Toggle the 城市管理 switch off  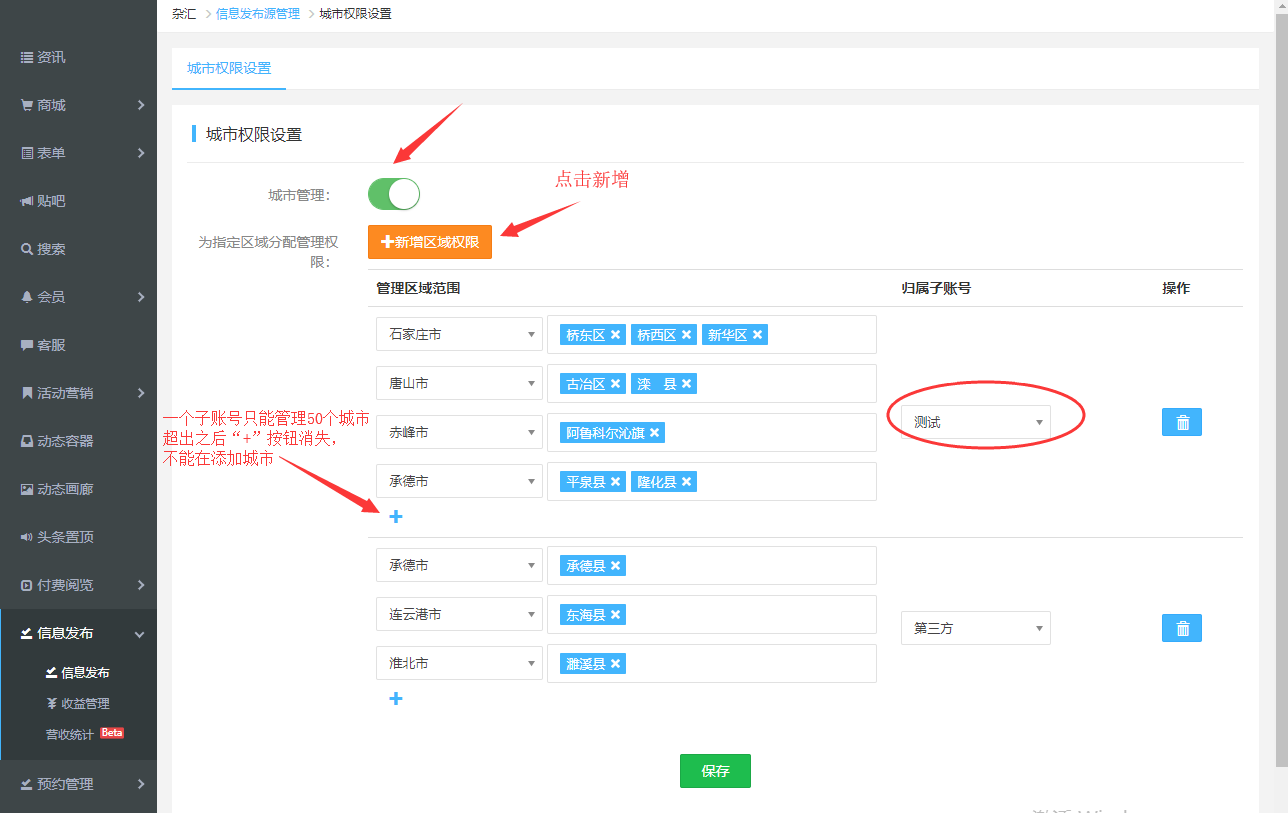point(394,194)
